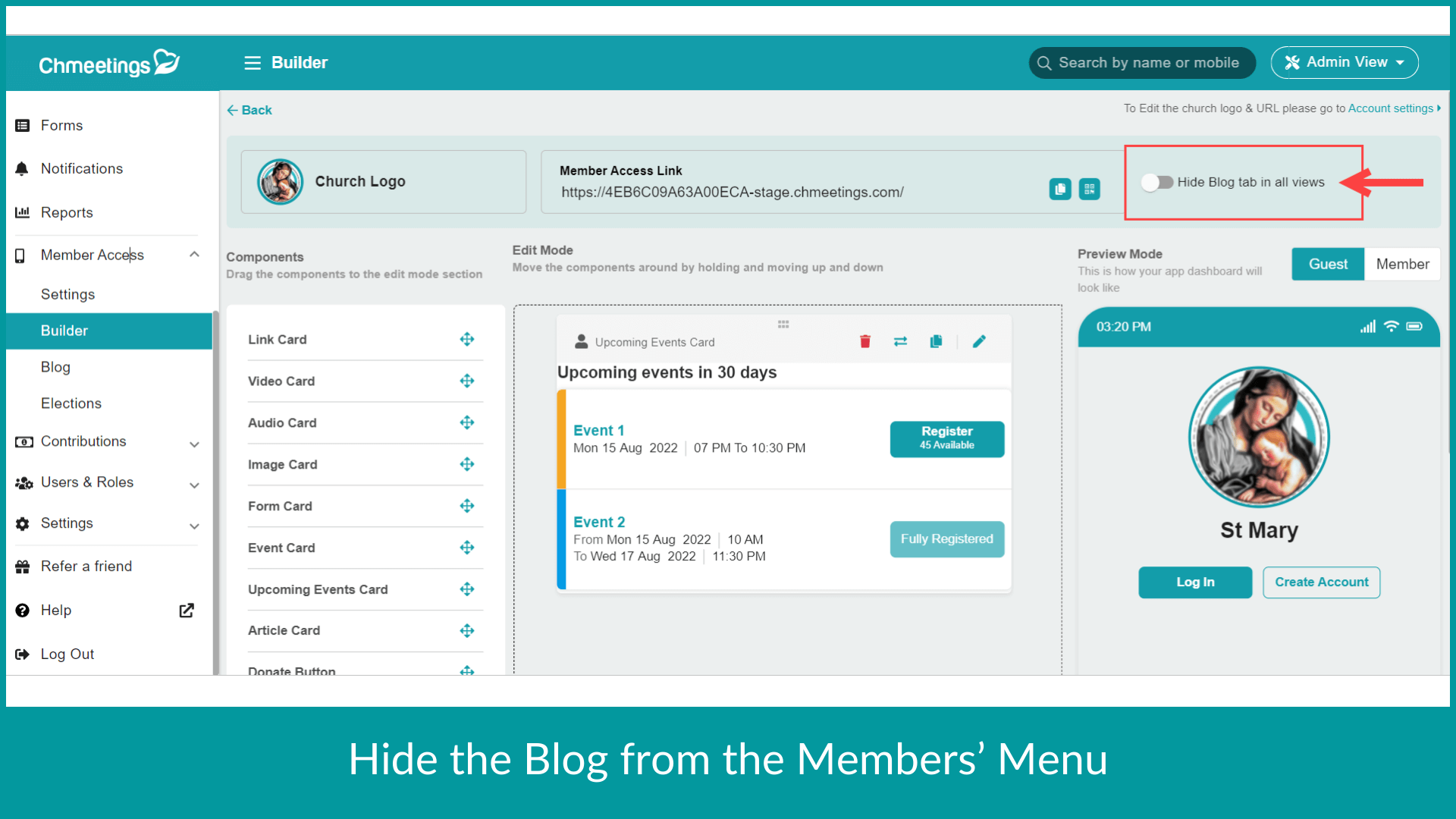Viewport: 1456px width, 819px height.
Task: Open the Admin View dropdown
Action: point(1345,62)
